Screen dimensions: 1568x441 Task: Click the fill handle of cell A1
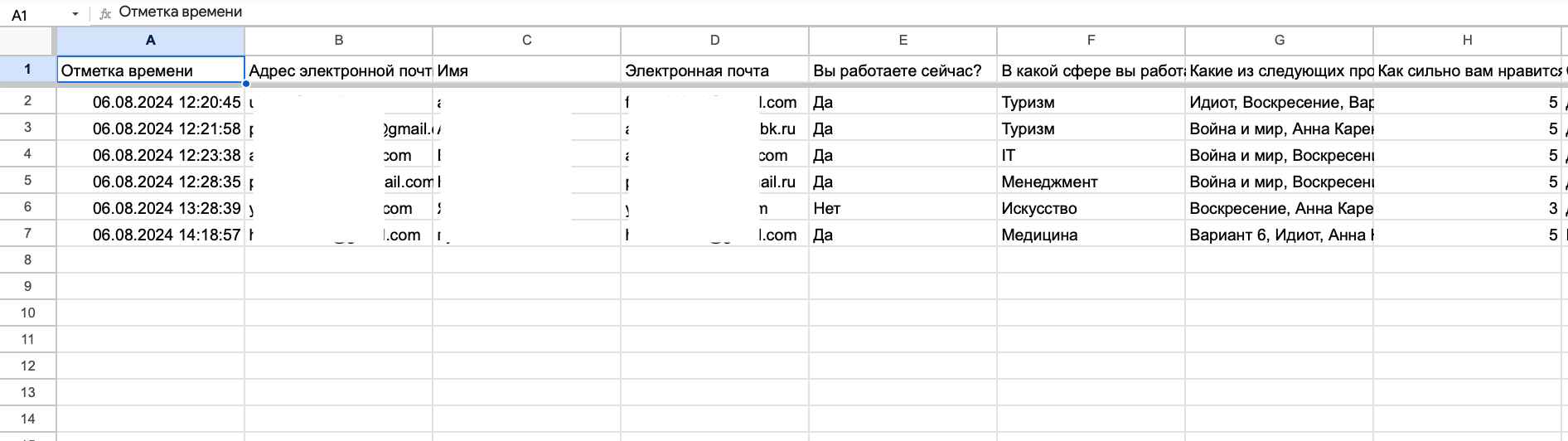[245, 84]
